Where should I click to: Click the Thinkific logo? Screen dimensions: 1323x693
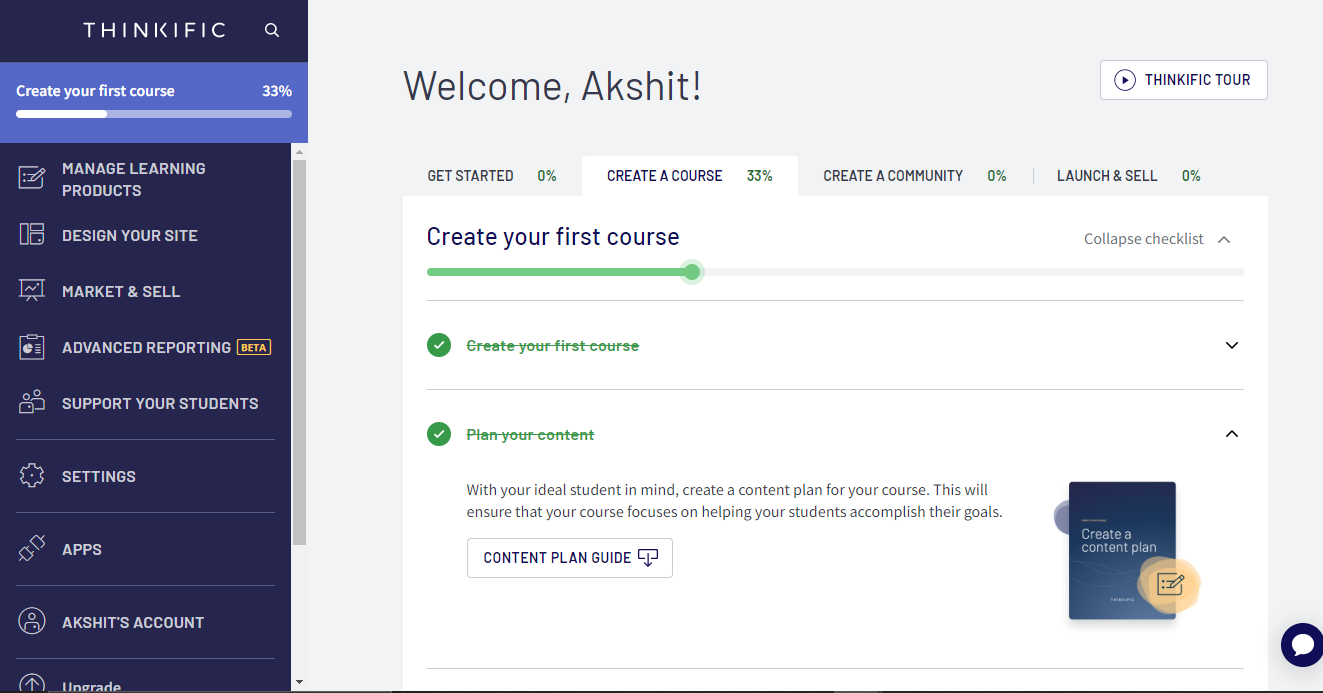coord(154,31)
